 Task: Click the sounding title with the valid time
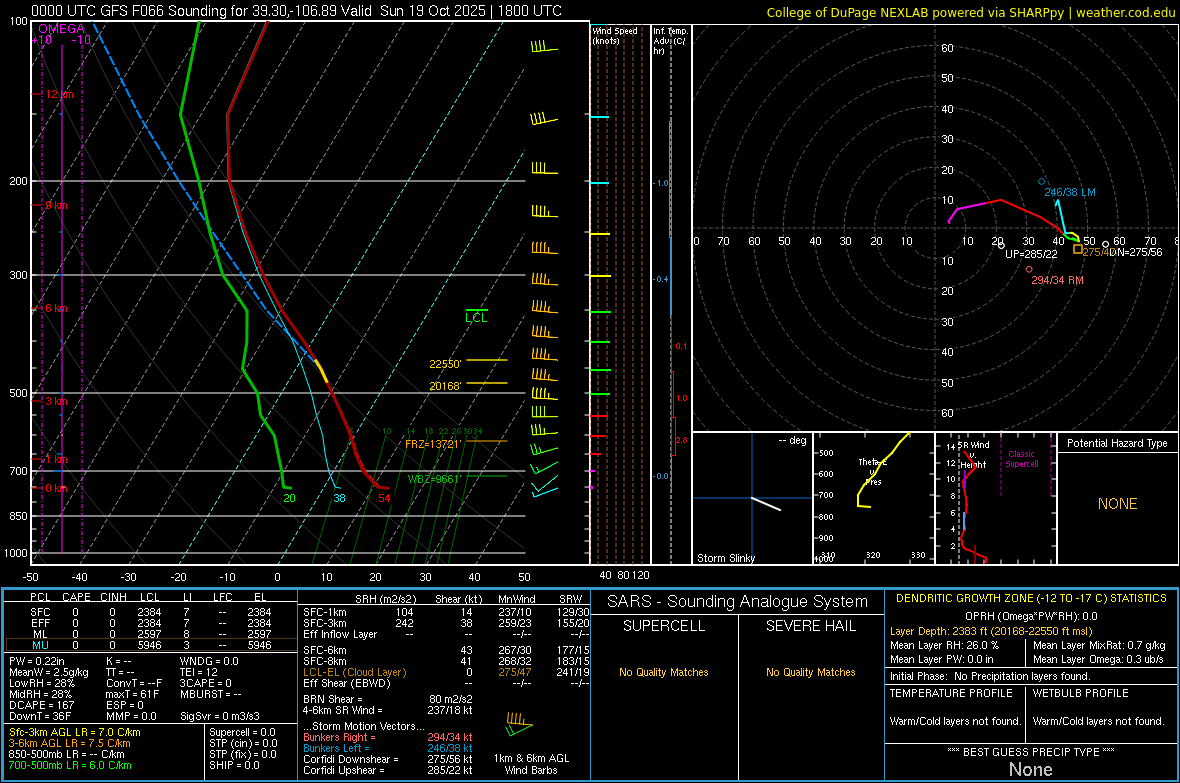point(297,11)
